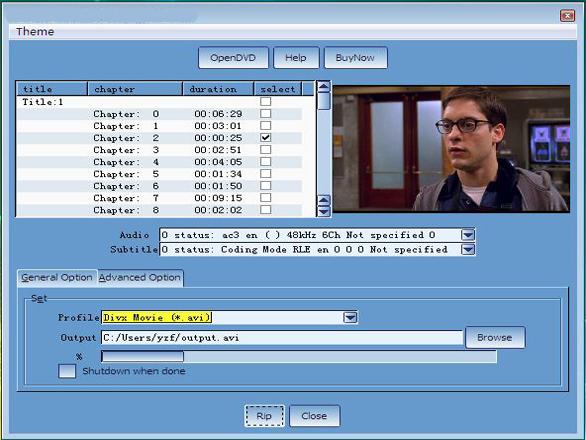Click duration 00:04:05 of Chapter 4

pos(218,162)
